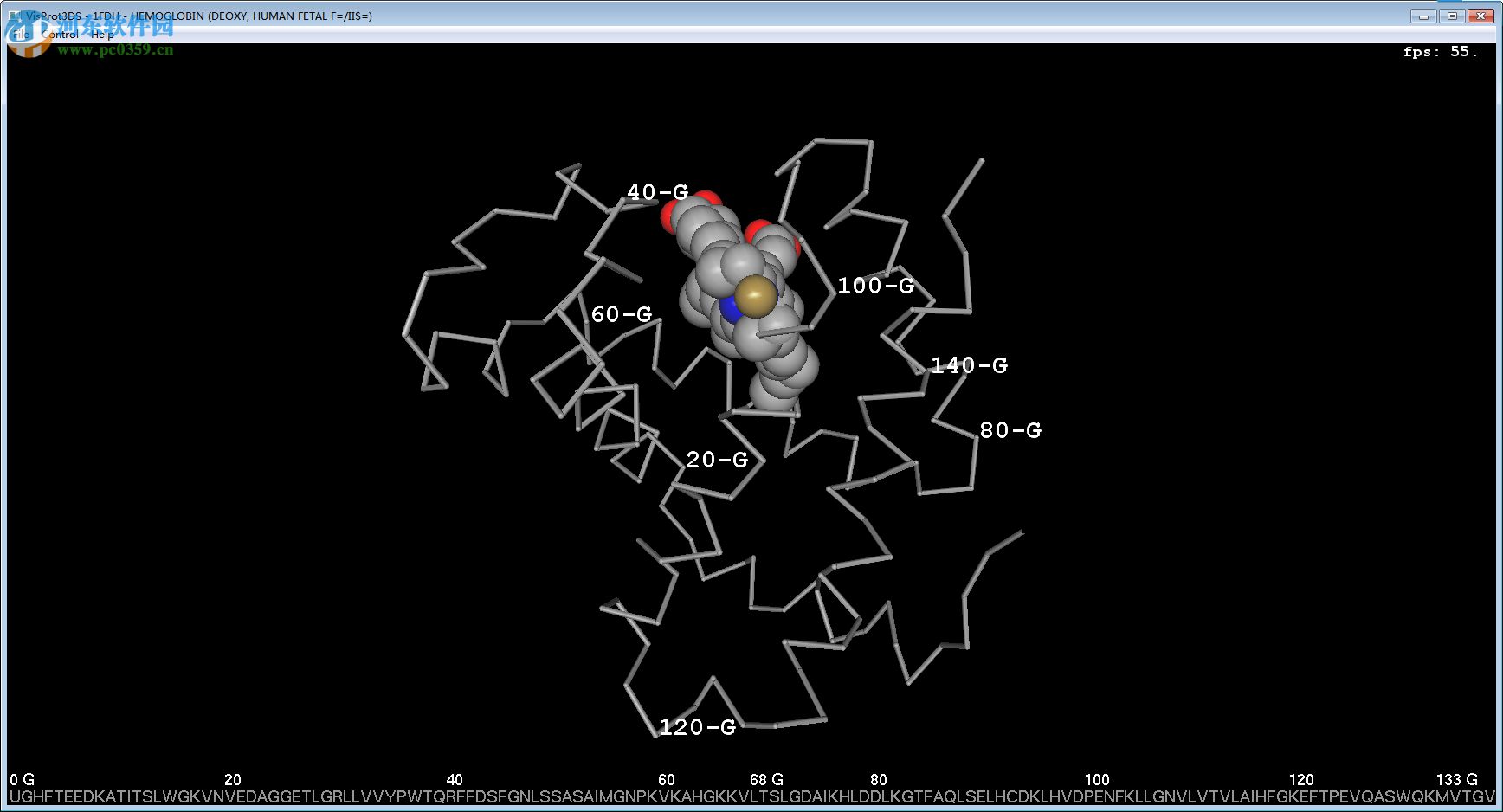Click sequence position marker 40

pos(455,780)
